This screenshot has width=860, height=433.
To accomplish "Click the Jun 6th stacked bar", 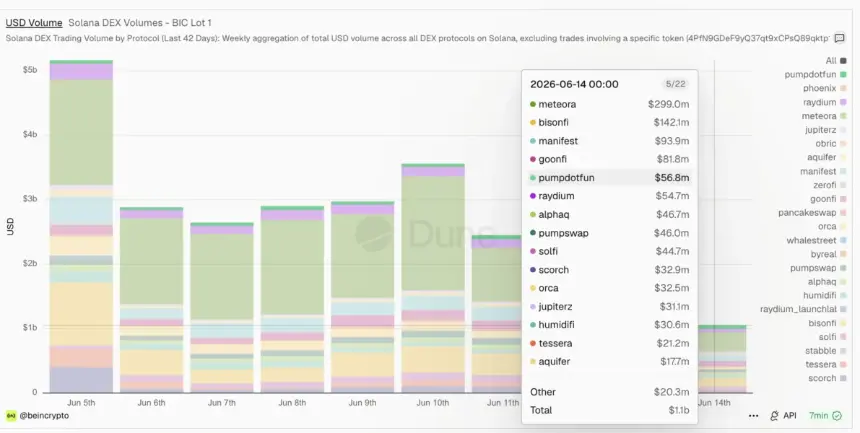I will (151, 300).
